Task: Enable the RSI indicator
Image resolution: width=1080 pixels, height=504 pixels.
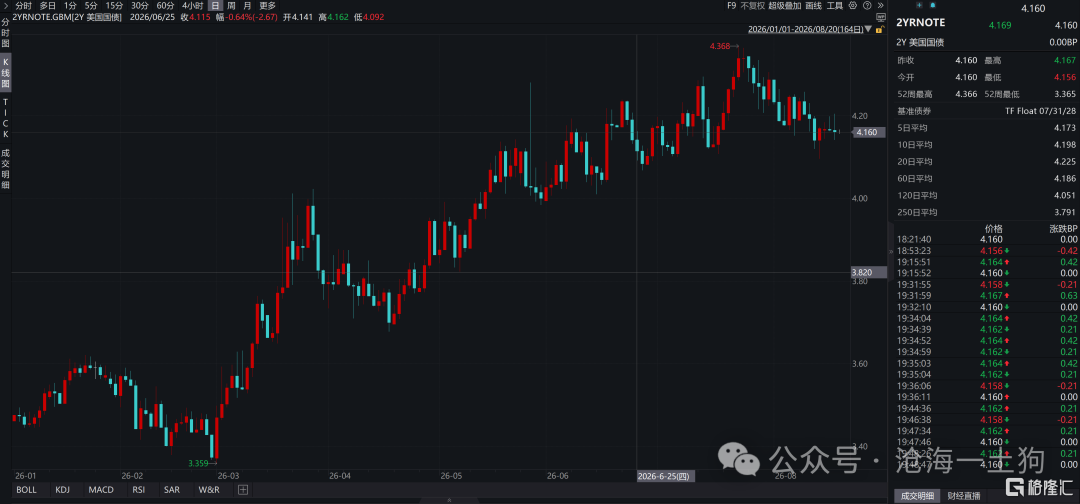Action: (x=138, y=490)
